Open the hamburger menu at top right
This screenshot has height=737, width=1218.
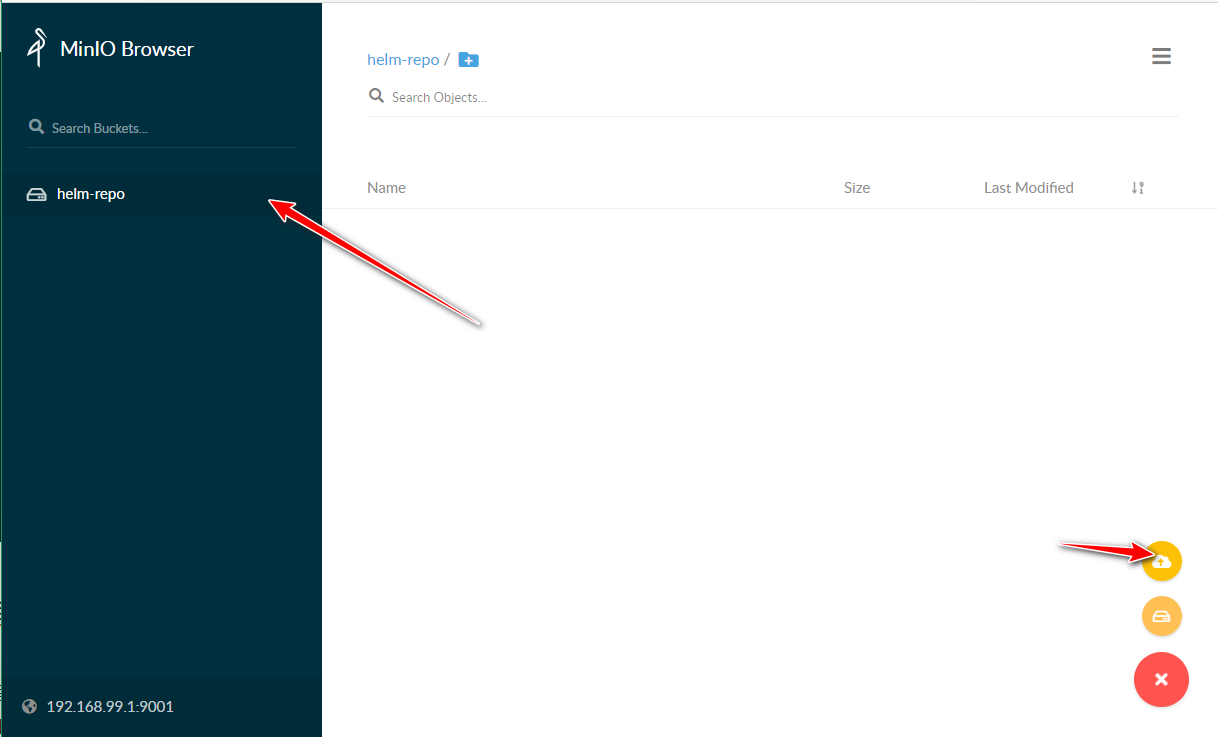pyautogui.click(x=1161, y=57)
